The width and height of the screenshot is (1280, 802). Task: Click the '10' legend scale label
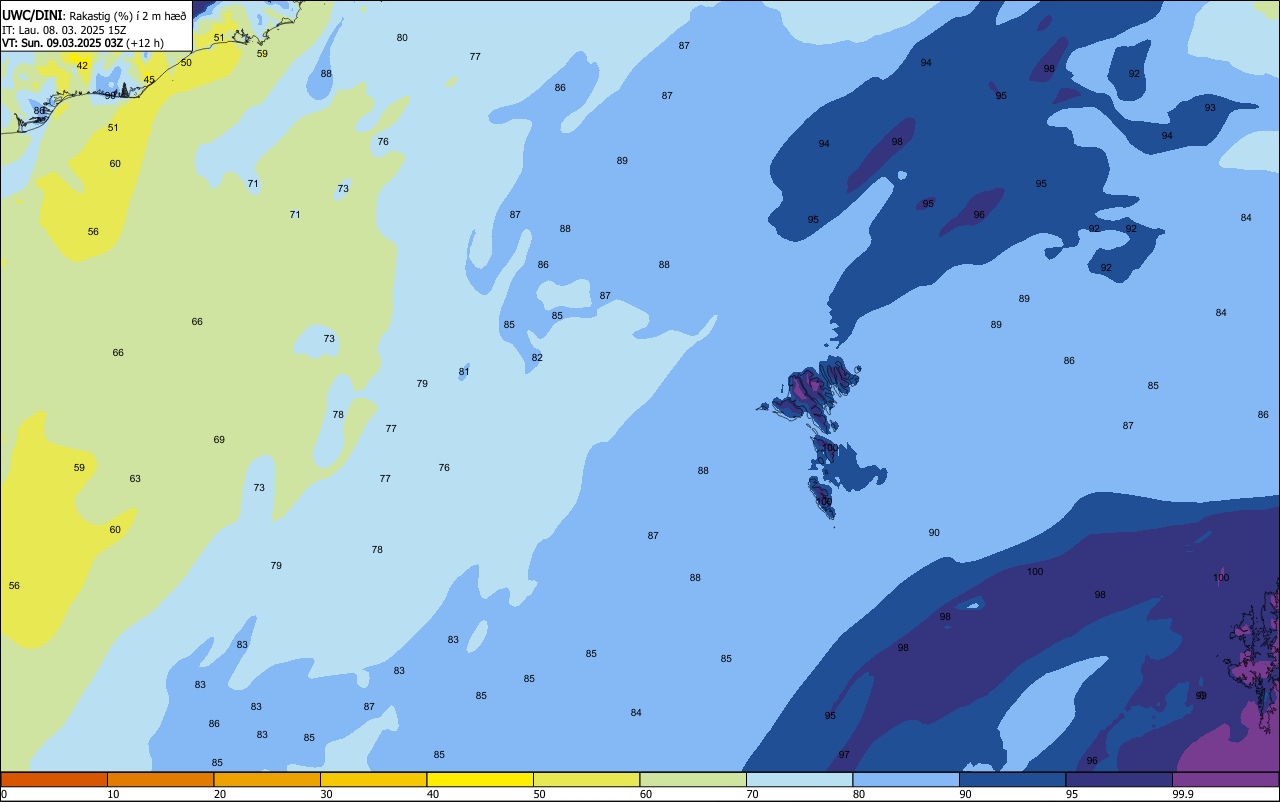click(x=114, y=794)
